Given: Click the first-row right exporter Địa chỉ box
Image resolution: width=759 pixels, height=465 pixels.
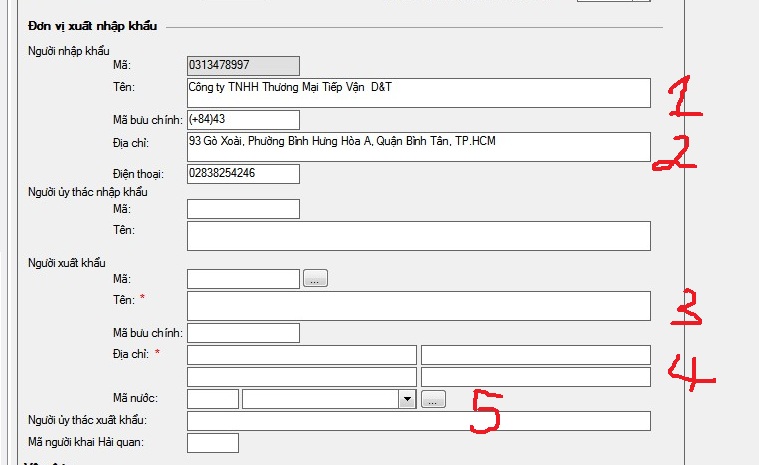Looking at the screenshot, I should tap(535, 355).
